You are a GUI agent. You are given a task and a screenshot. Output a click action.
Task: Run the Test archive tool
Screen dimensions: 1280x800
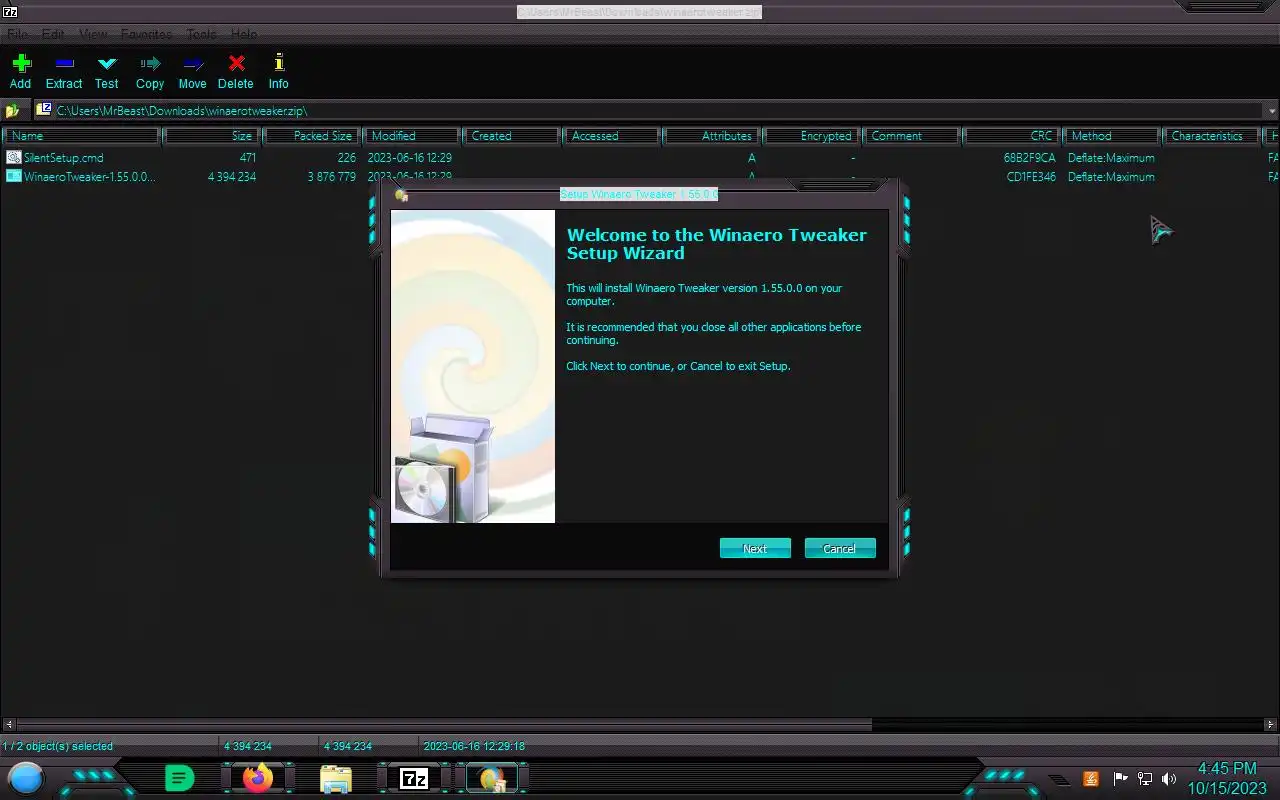coord(107,64)
